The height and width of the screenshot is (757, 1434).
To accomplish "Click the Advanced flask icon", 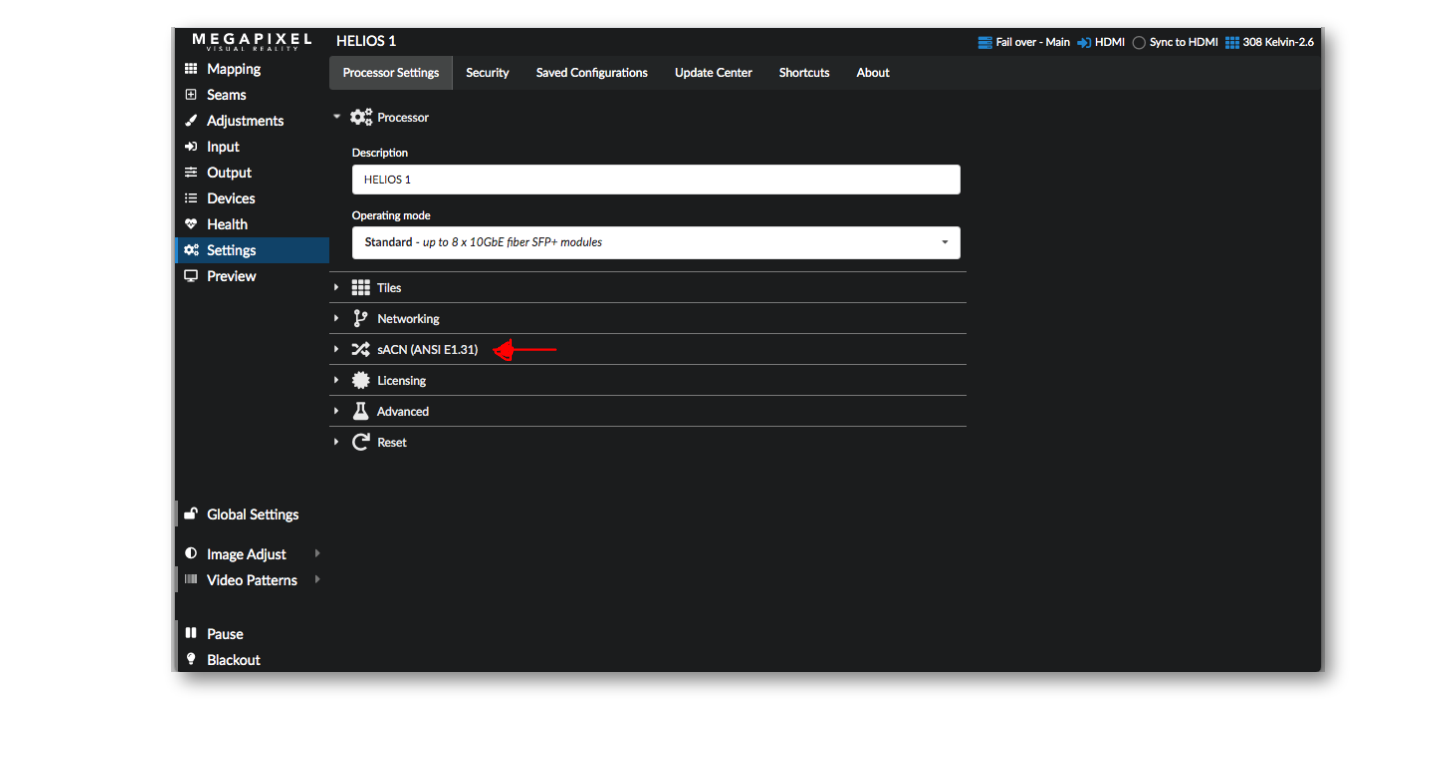I will pyautogui.click(x=361, y=411).
